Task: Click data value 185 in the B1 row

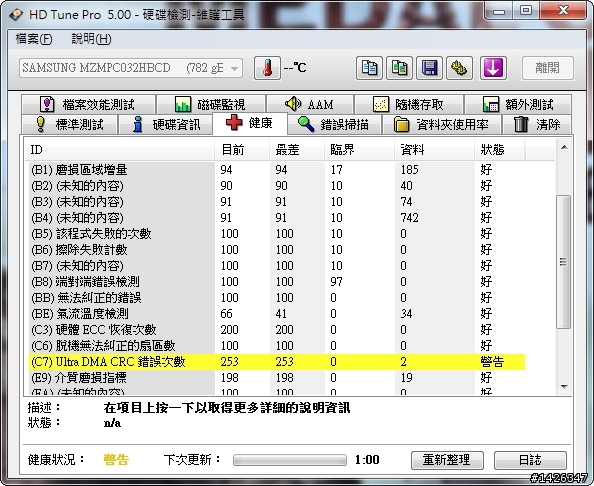Action: pos(410,169)
